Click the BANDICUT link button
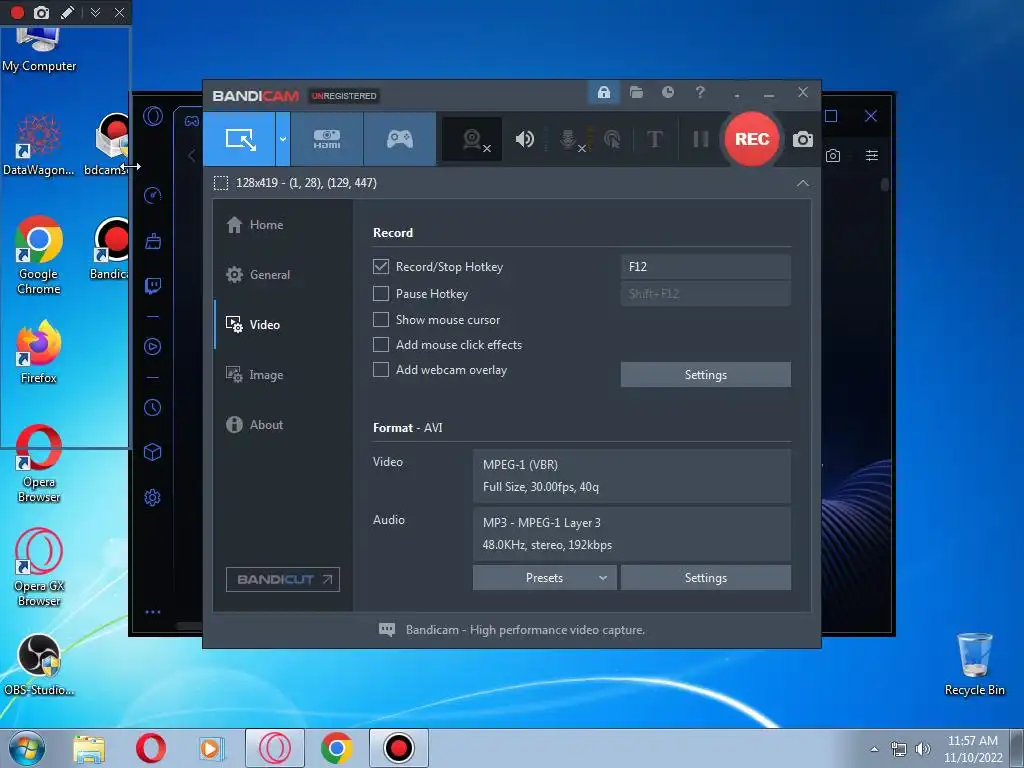This screenshot has width=1024, height=768. [x=283, y=579]
